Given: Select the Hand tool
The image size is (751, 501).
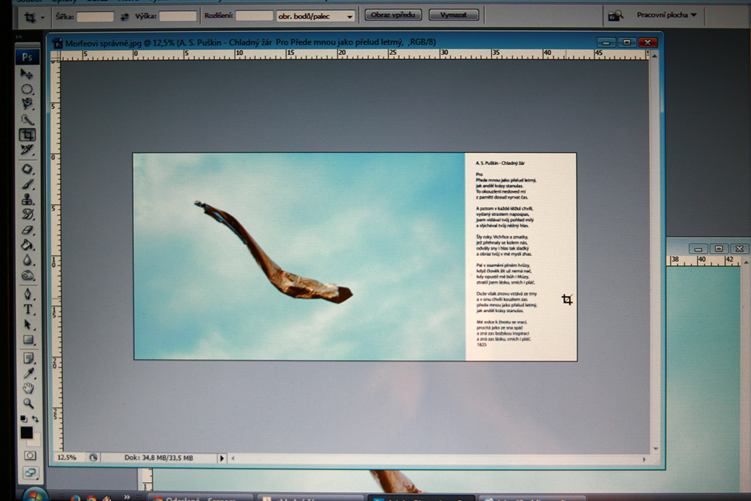Looking at the screenshot, I should 27,388.
